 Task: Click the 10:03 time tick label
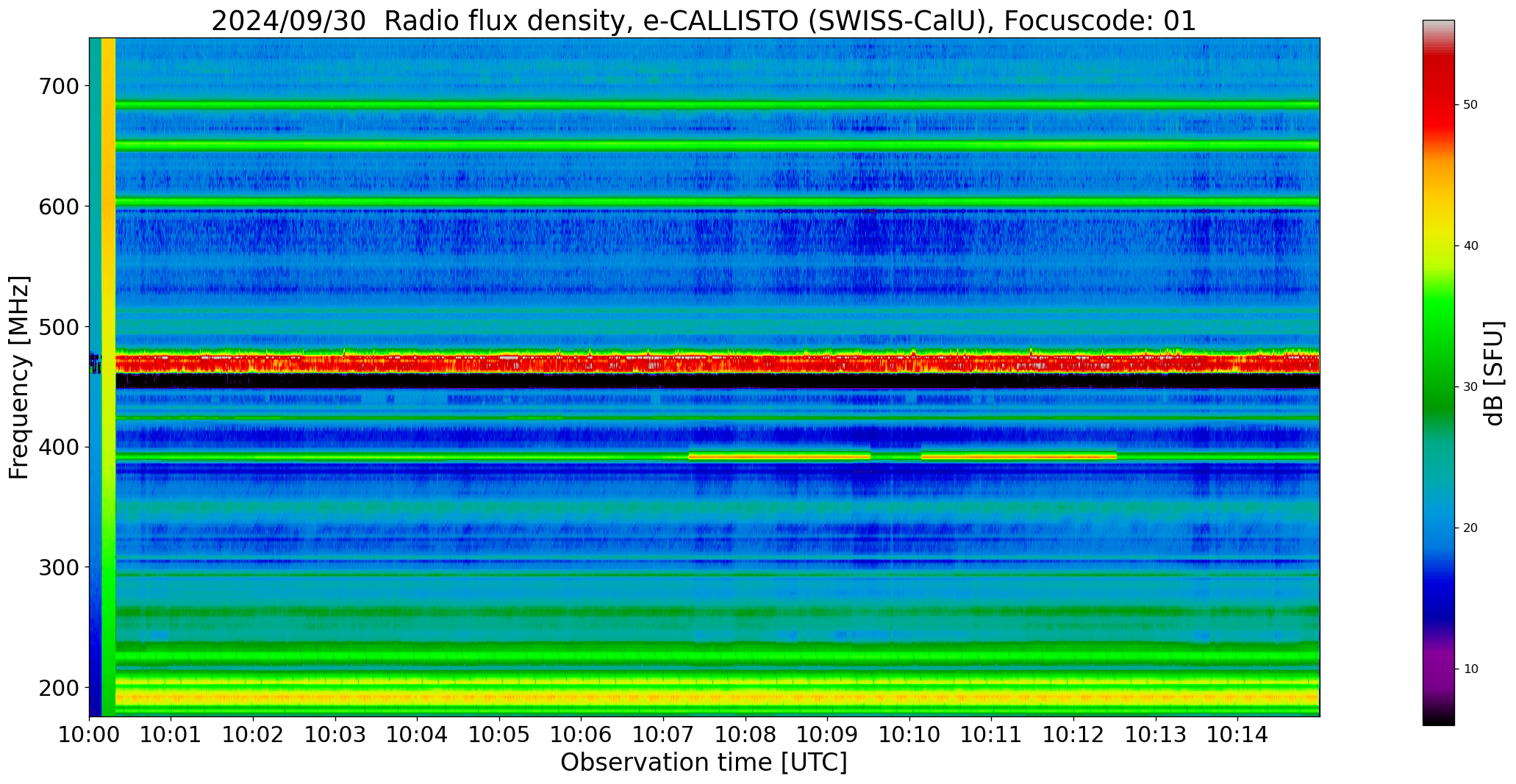(335, 734)
